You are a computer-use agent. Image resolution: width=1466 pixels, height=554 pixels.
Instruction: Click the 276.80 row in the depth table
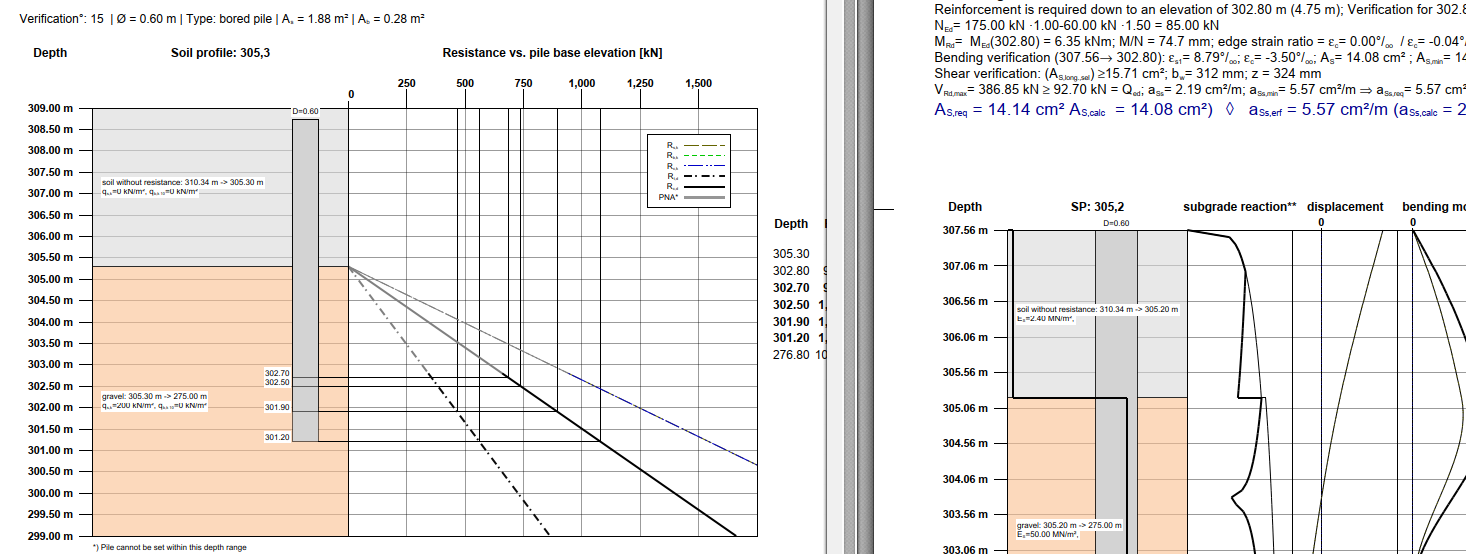pyautogui.click(x=791, y=354)
